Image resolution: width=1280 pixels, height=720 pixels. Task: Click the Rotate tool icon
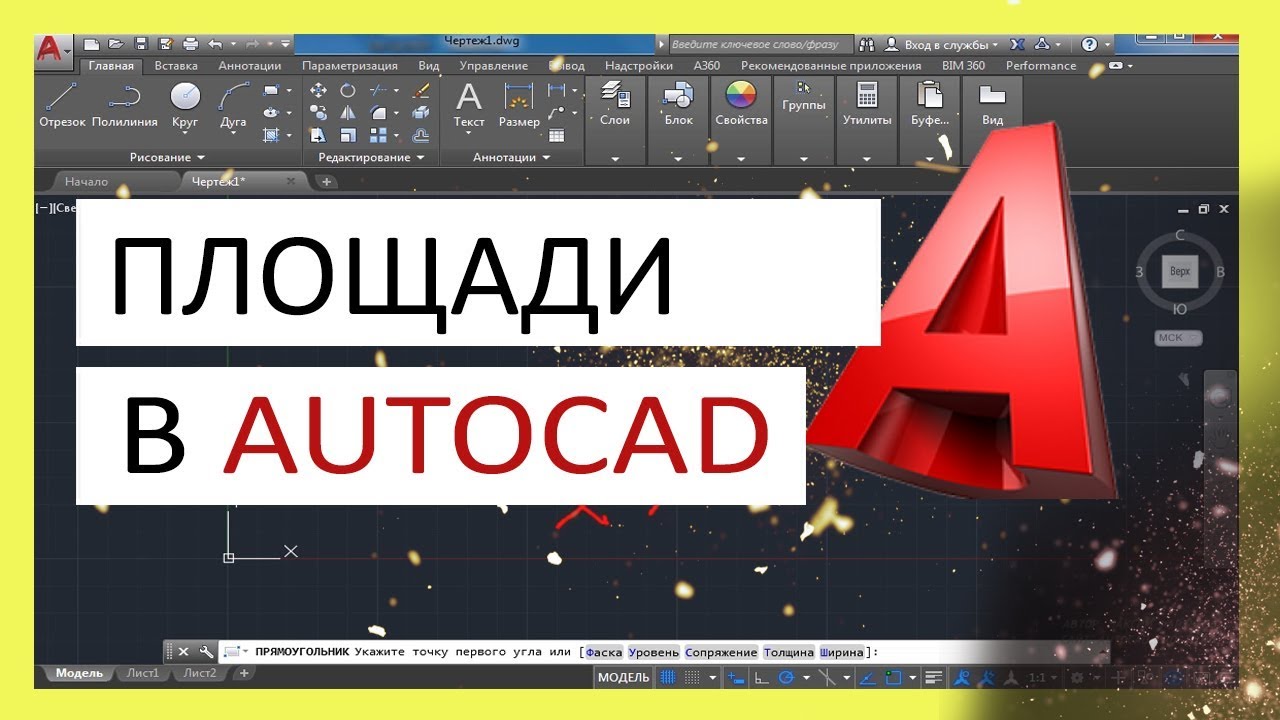coord(348,90)
